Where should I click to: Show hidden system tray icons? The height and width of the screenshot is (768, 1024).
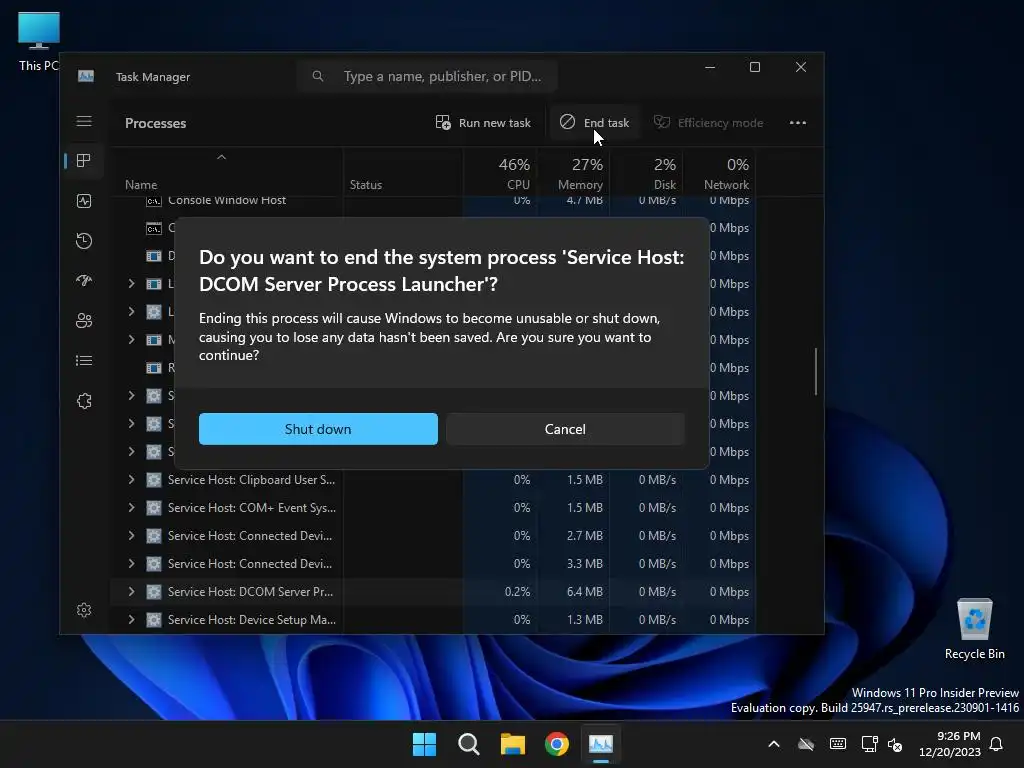coord(774,744)
